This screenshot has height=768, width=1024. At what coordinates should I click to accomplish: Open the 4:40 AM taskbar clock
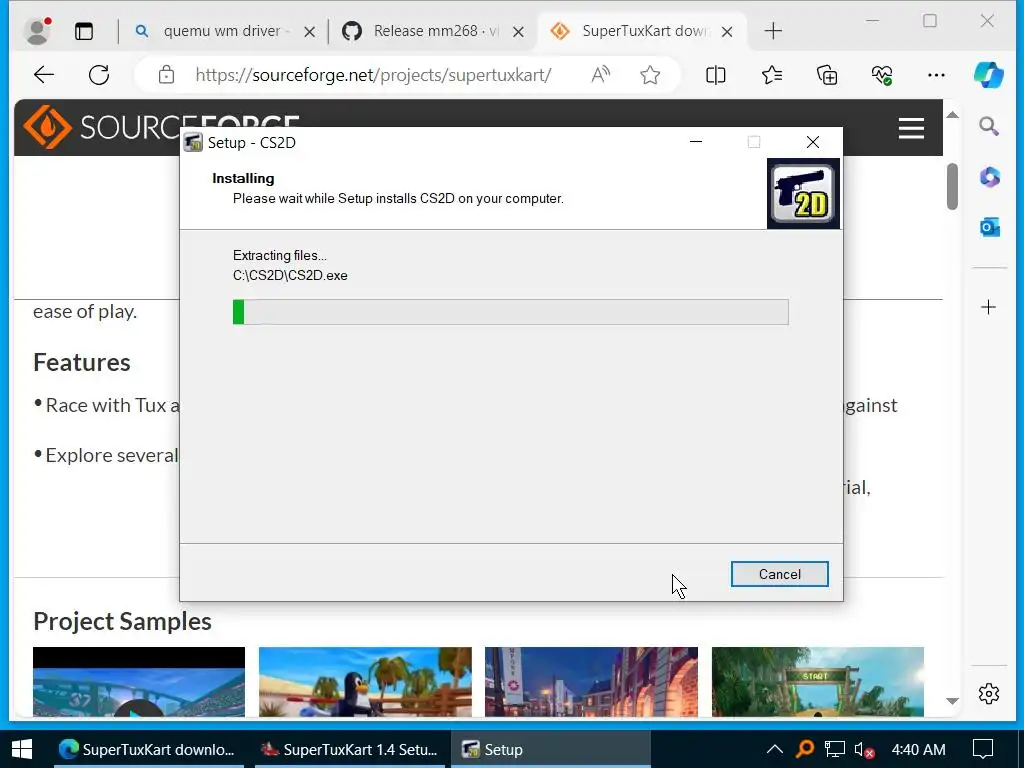(918, 749)
